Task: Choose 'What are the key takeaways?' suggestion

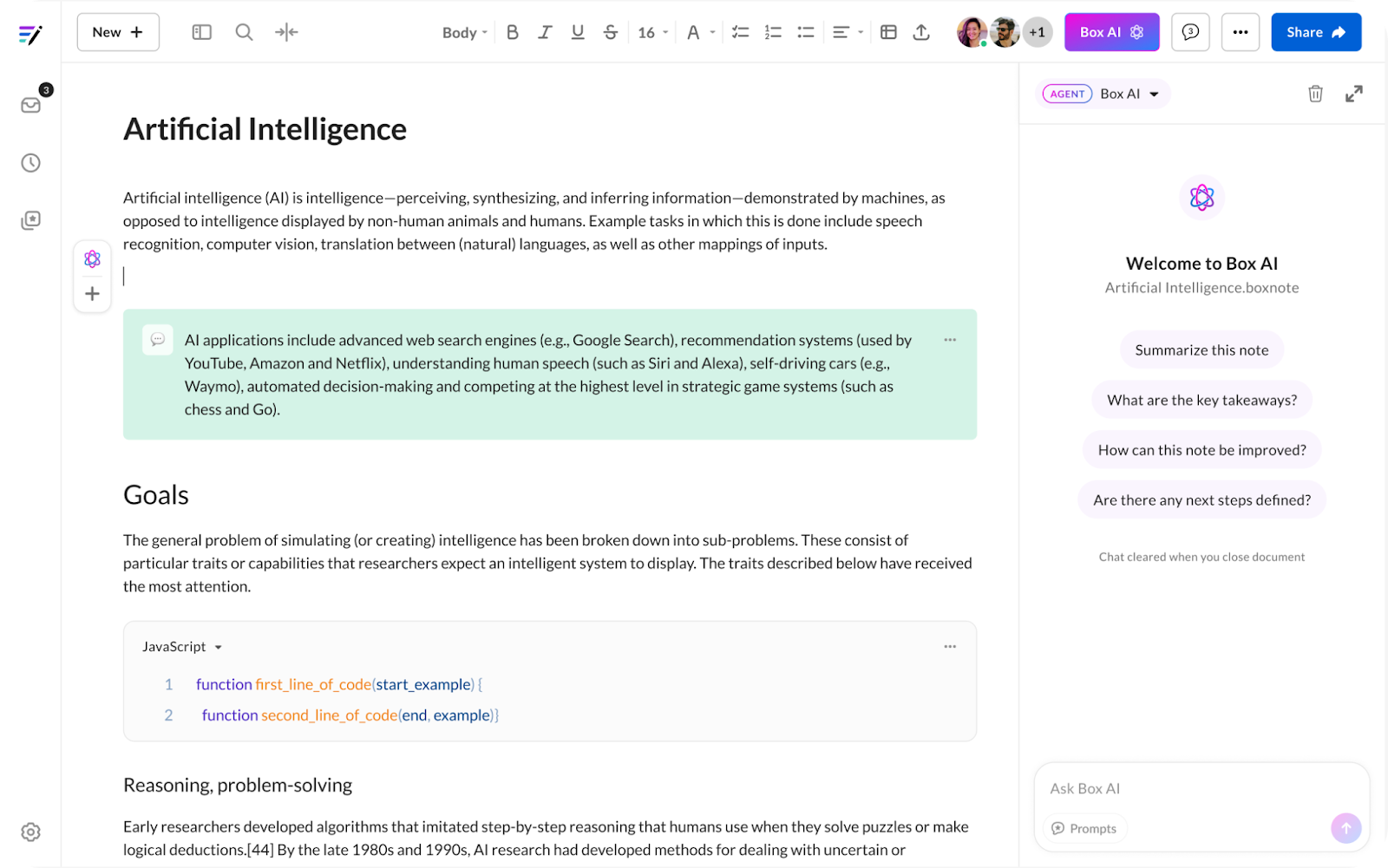Action: tap(1201, 400)
